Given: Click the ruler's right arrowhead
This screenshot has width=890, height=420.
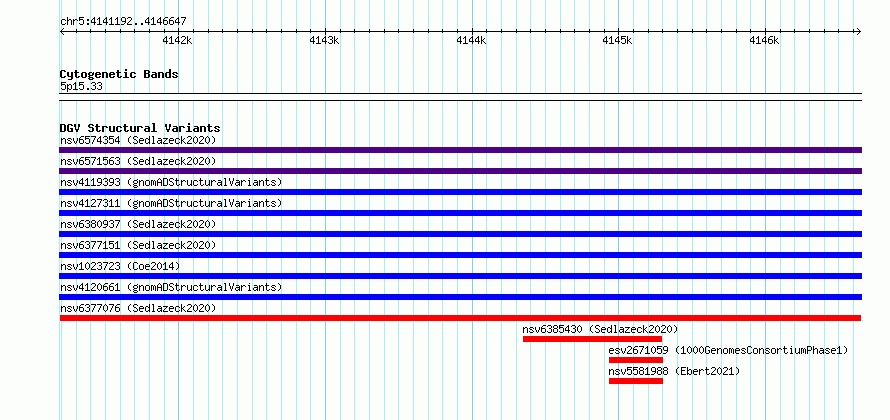Looking at the screenshot, I should 858,32.
